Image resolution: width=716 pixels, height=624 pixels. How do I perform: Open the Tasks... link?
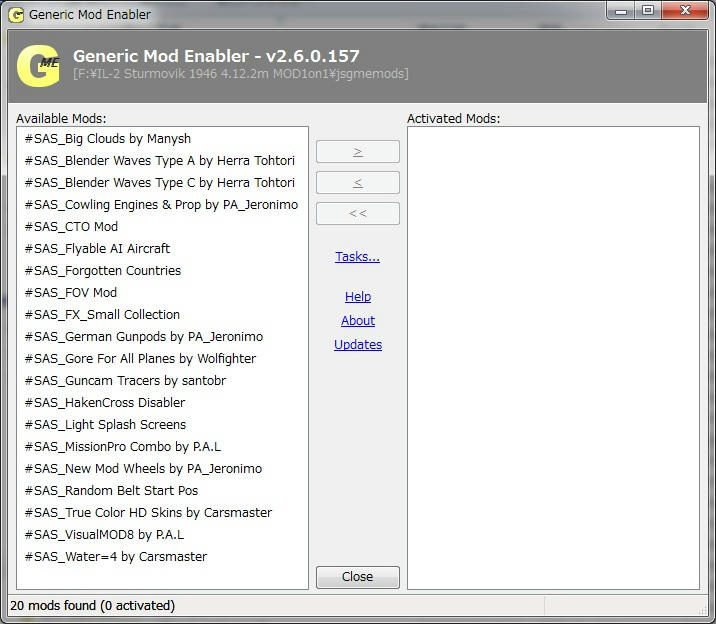coord(358,257)
